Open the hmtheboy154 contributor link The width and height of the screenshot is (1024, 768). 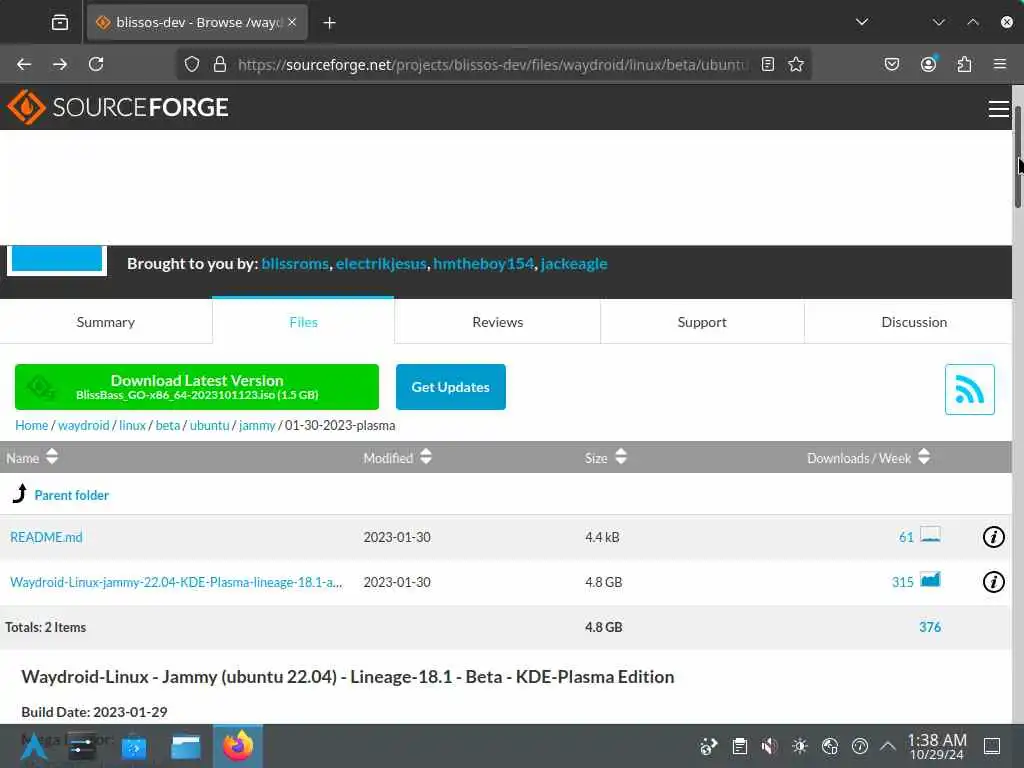tap(483, 263)
